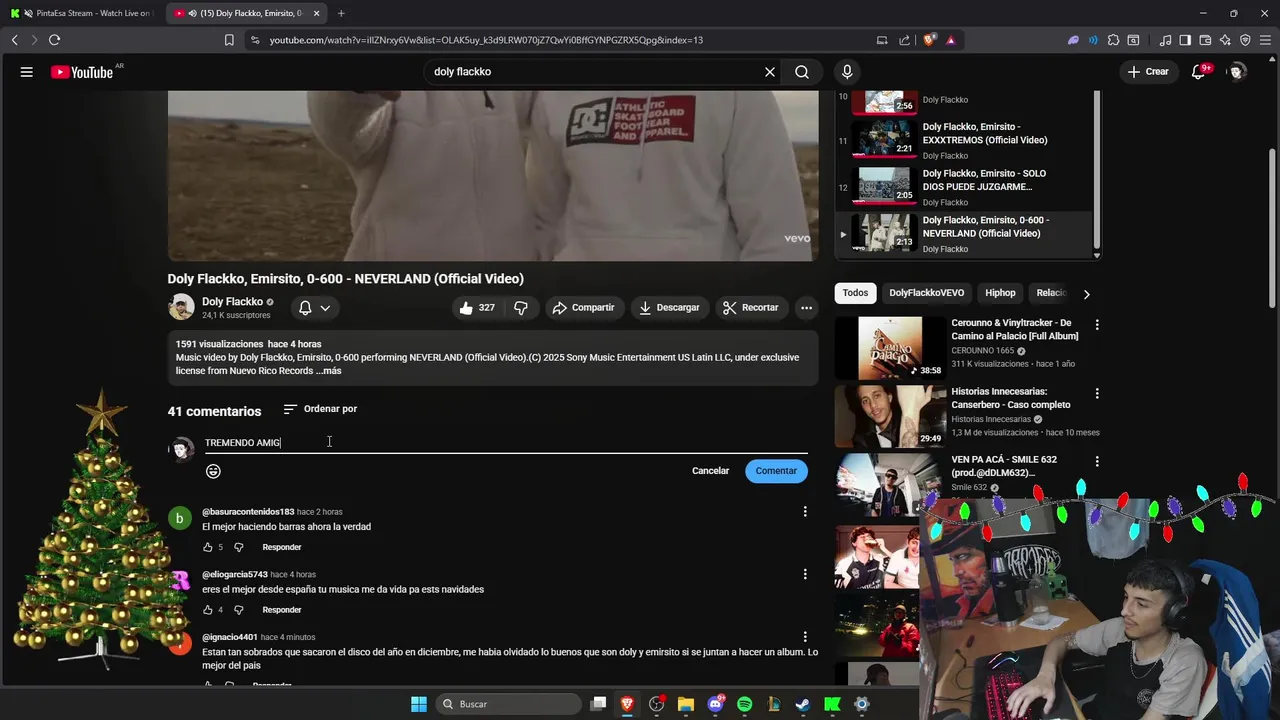Open browser extensions puzzle icon
Viewport: 1280px width, 720px height.
click(1113, 40)
